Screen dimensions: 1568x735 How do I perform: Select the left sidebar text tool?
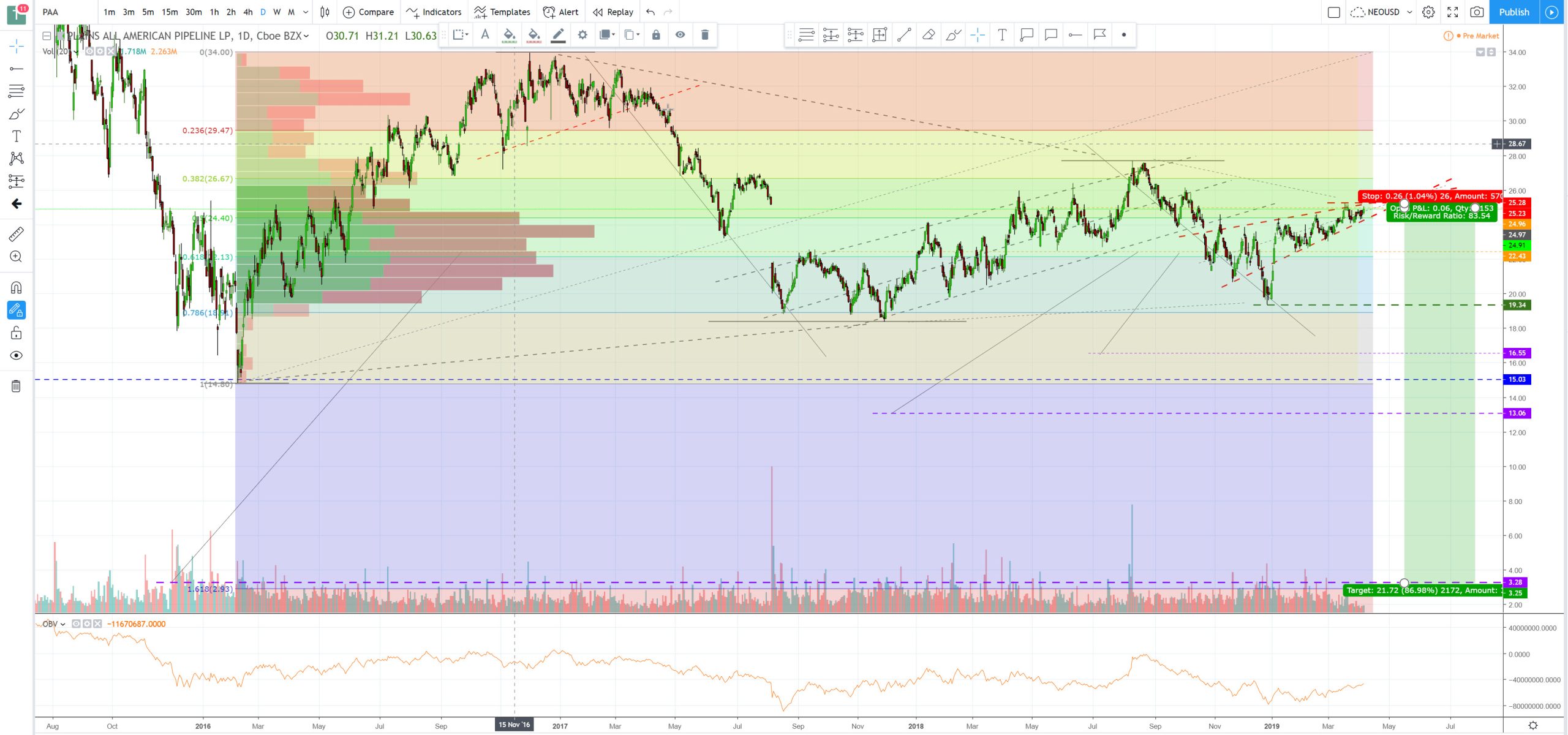pos(17,136)
